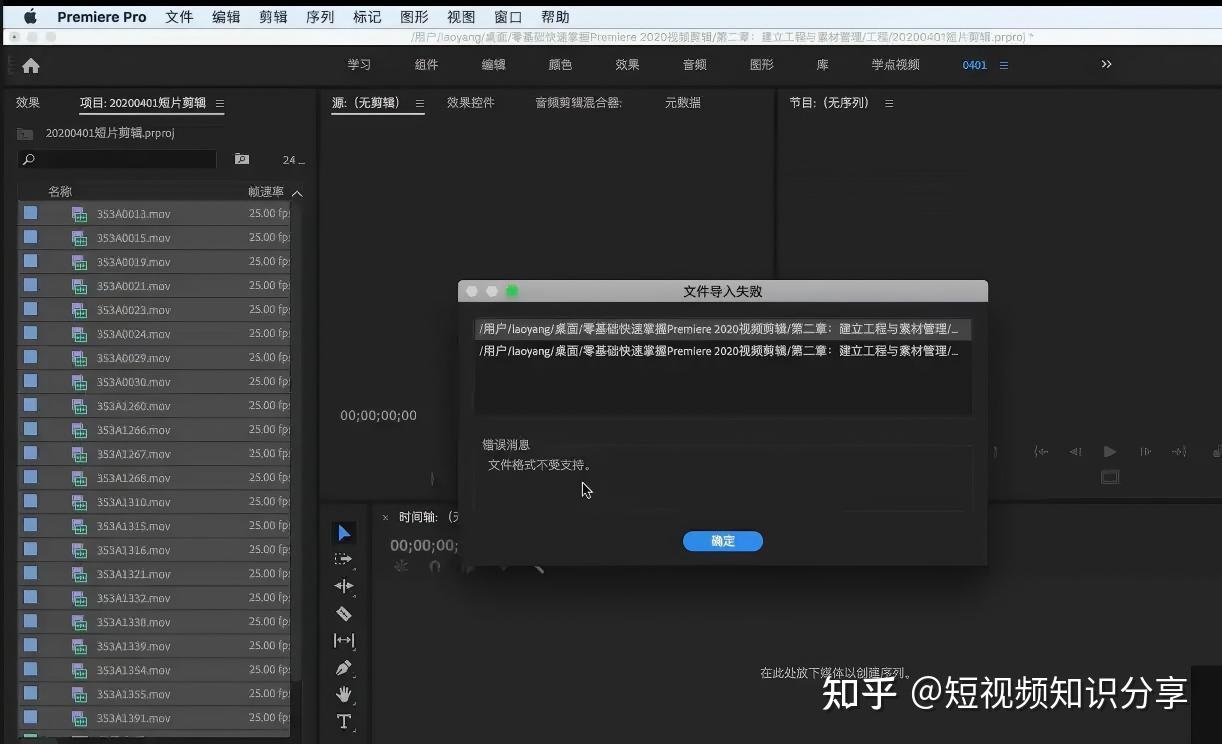Click 确定 in the import failed dialog

coord(722,541)
